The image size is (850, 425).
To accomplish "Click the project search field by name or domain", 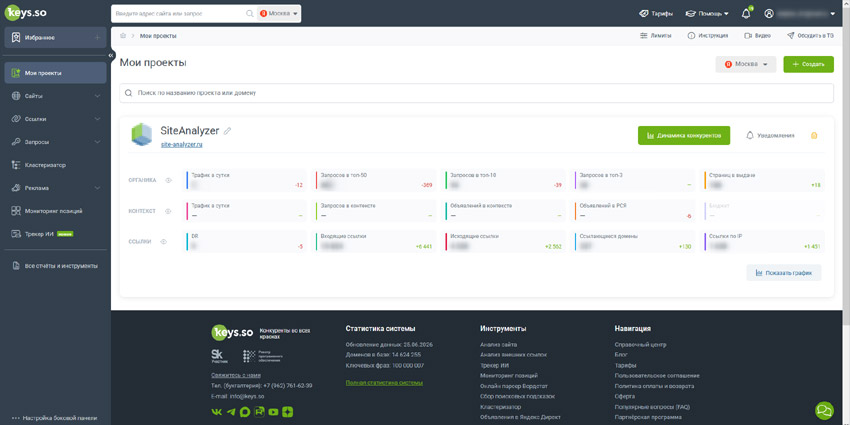I will coord(476,93).
